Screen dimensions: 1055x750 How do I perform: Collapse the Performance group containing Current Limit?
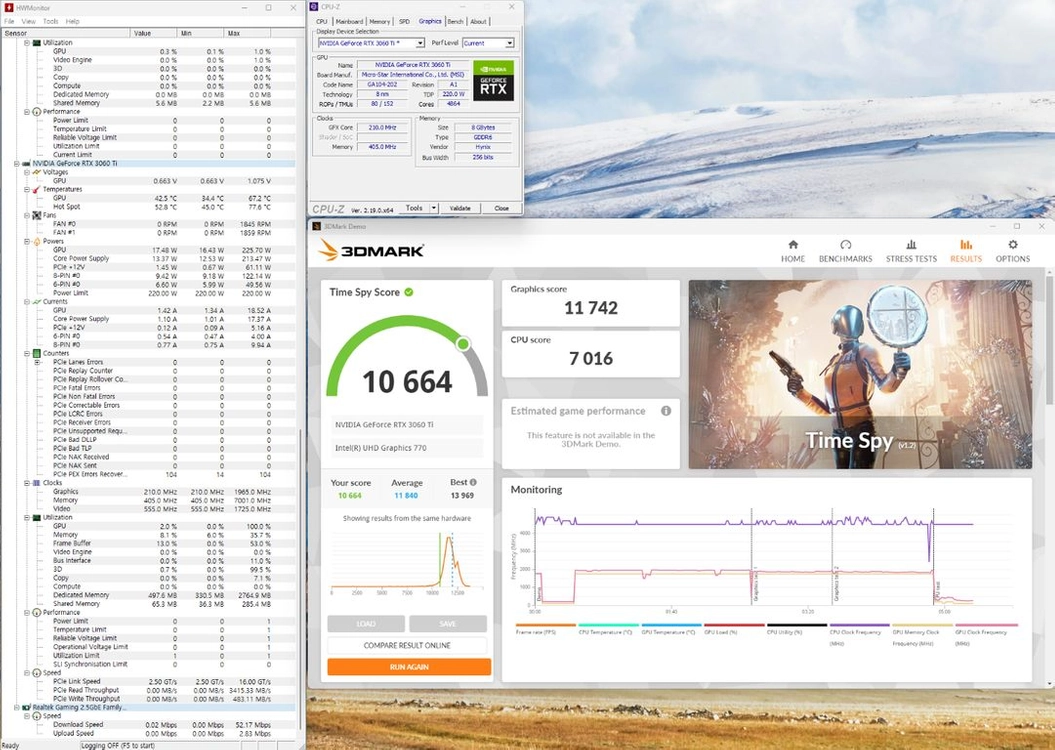tap(27, 112)
